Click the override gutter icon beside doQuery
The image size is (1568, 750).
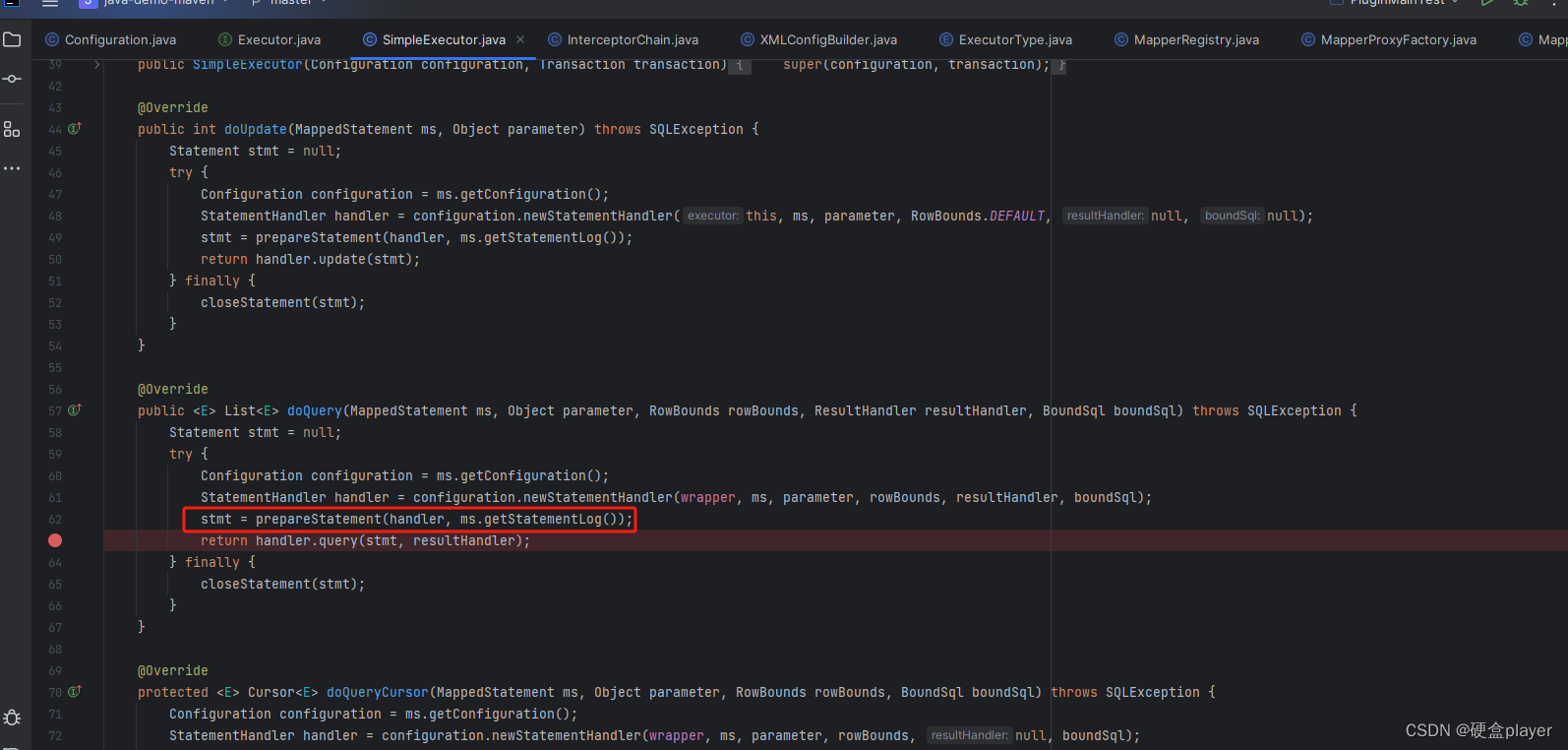(x=75, y=410)
